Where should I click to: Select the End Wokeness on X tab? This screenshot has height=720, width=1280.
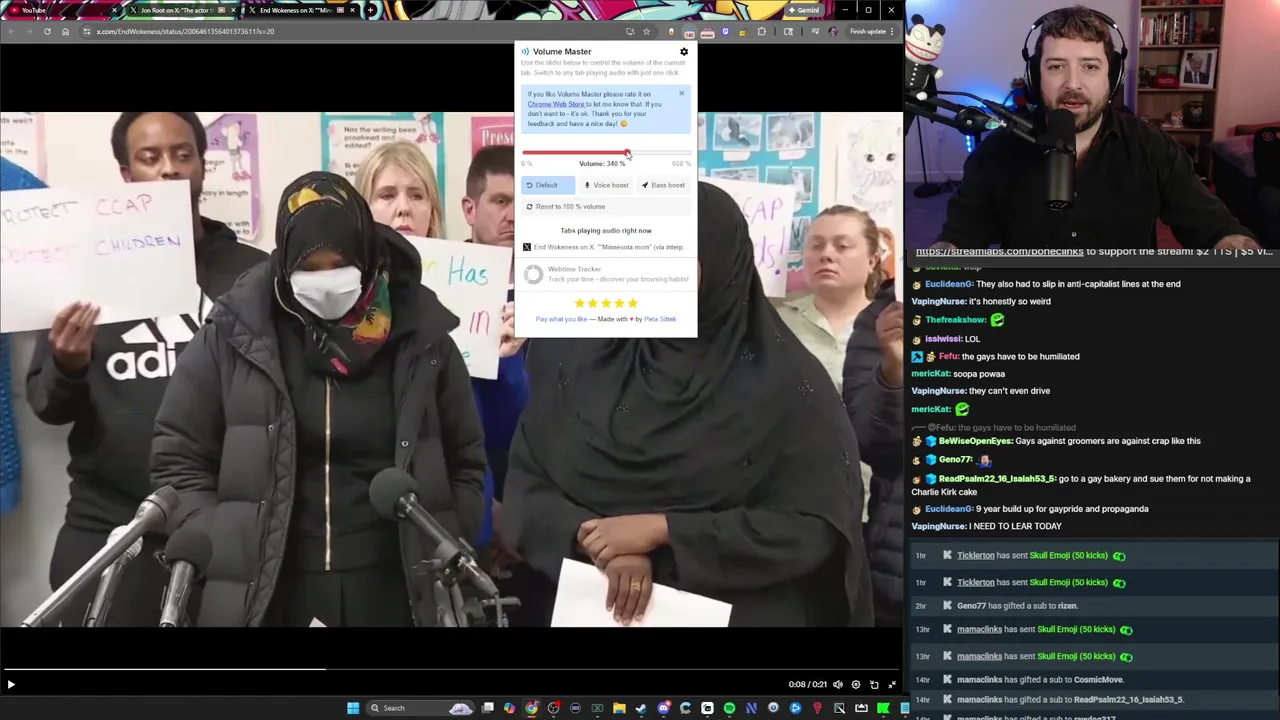pos(300,10)
